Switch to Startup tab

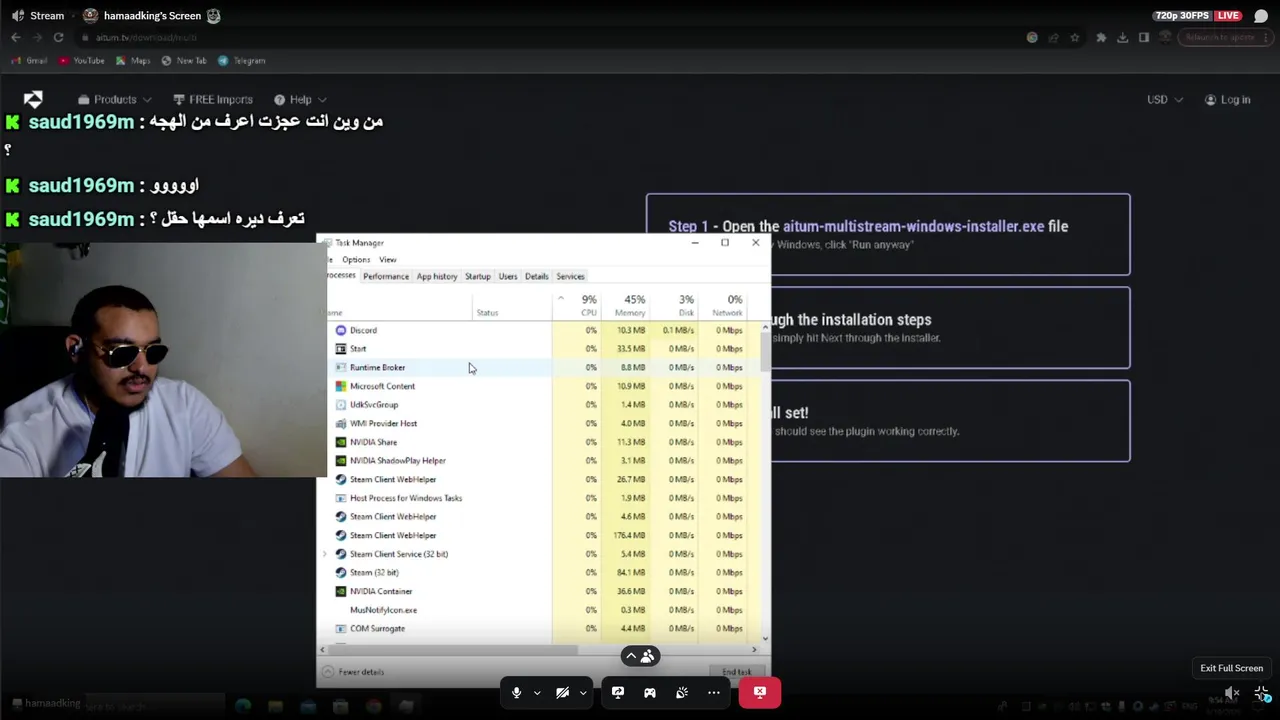[x=477, y=276]
